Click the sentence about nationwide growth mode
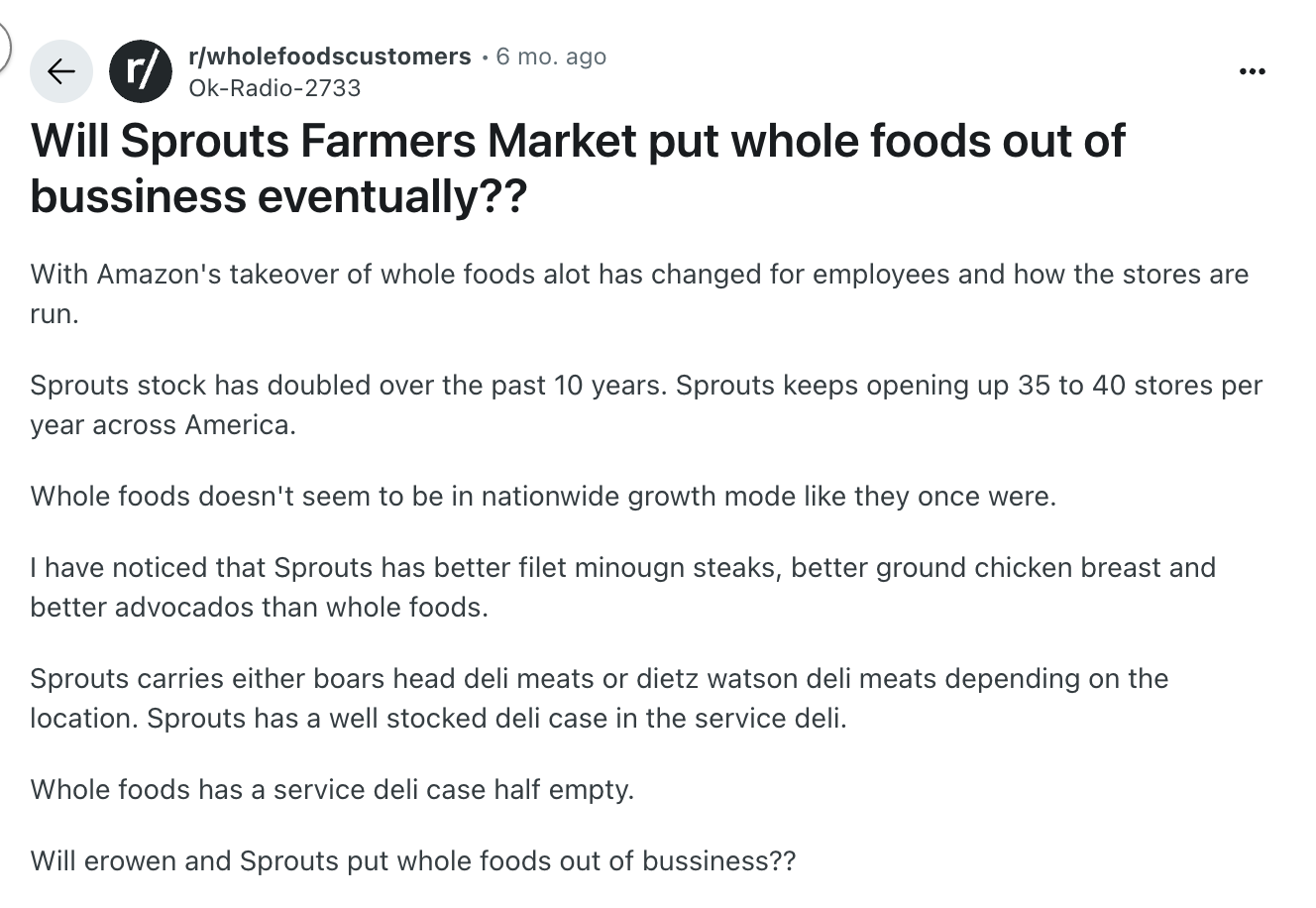This screenshot has height=908, width=1316. point(543,496)
